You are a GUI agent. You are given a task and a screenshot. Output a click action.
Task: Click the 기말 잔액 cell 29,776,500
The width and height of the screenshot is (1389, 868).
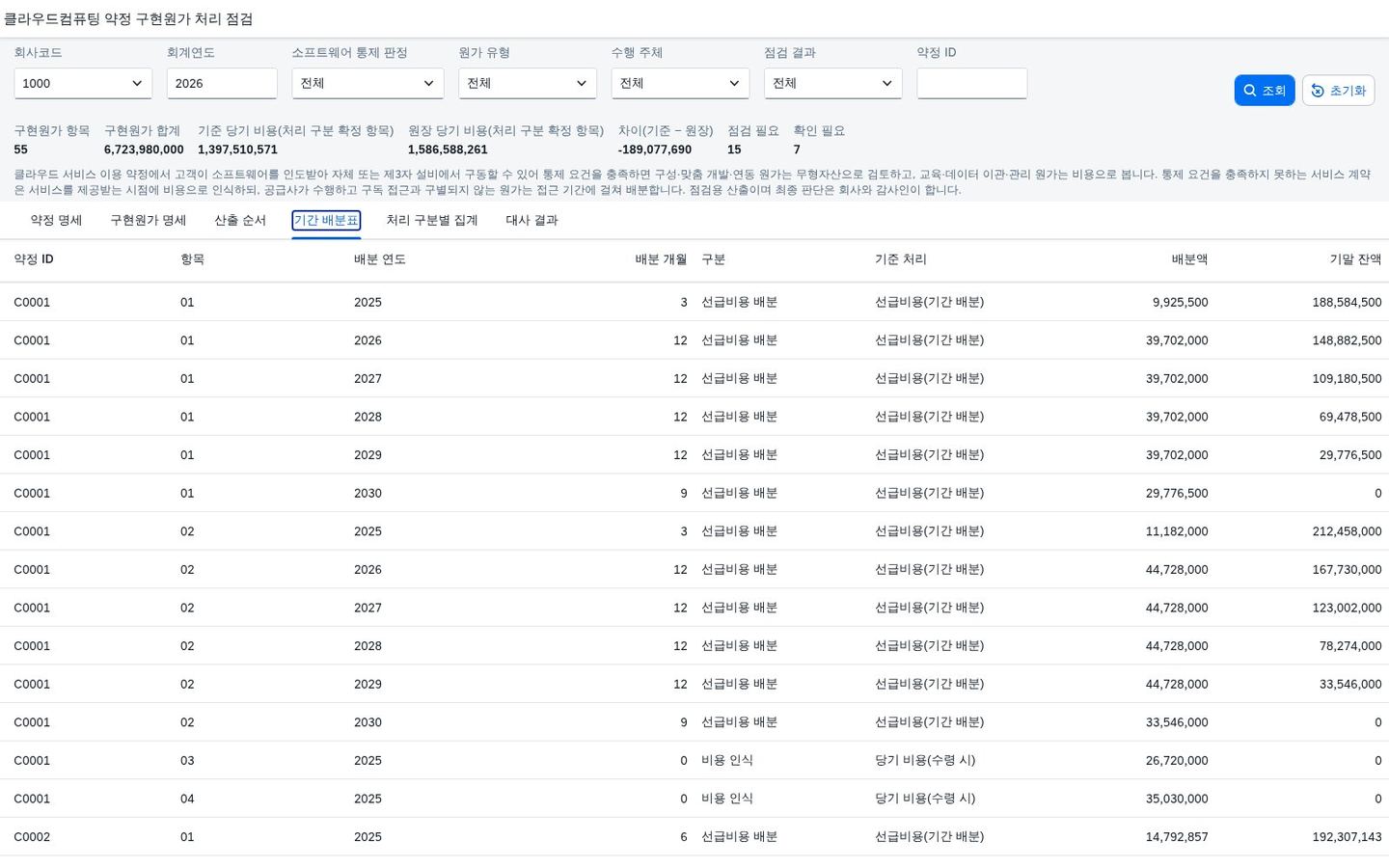point(1350,455)
